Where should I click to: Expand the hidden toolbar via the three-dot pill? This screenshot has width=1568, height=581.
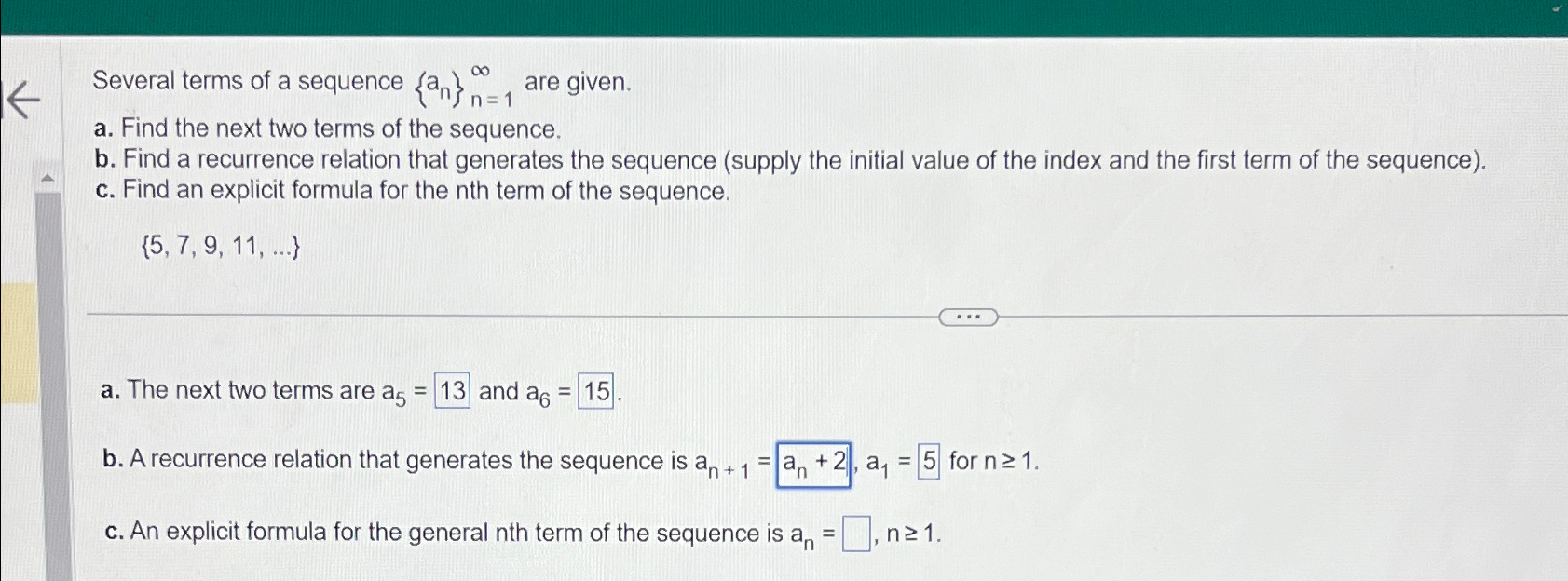[x=970, y=317]
